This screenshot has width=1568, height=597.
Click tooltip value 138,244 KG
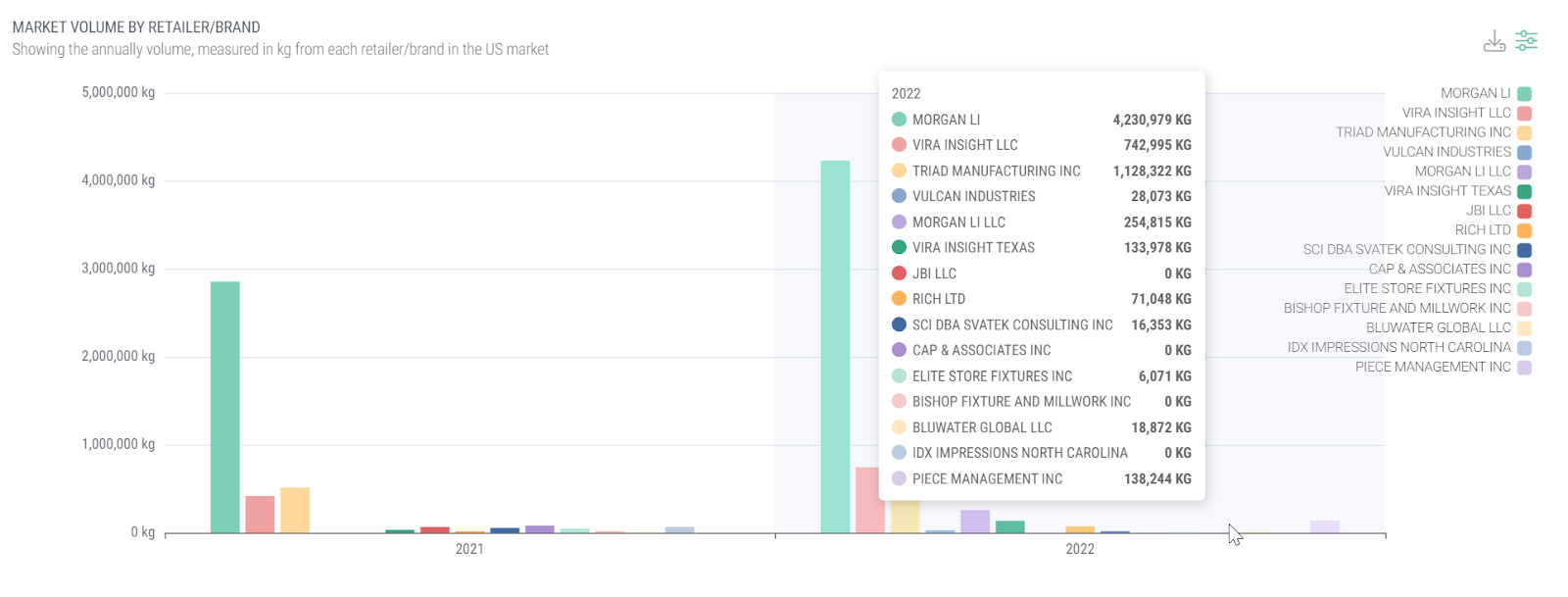click(x=1157, y=479)
